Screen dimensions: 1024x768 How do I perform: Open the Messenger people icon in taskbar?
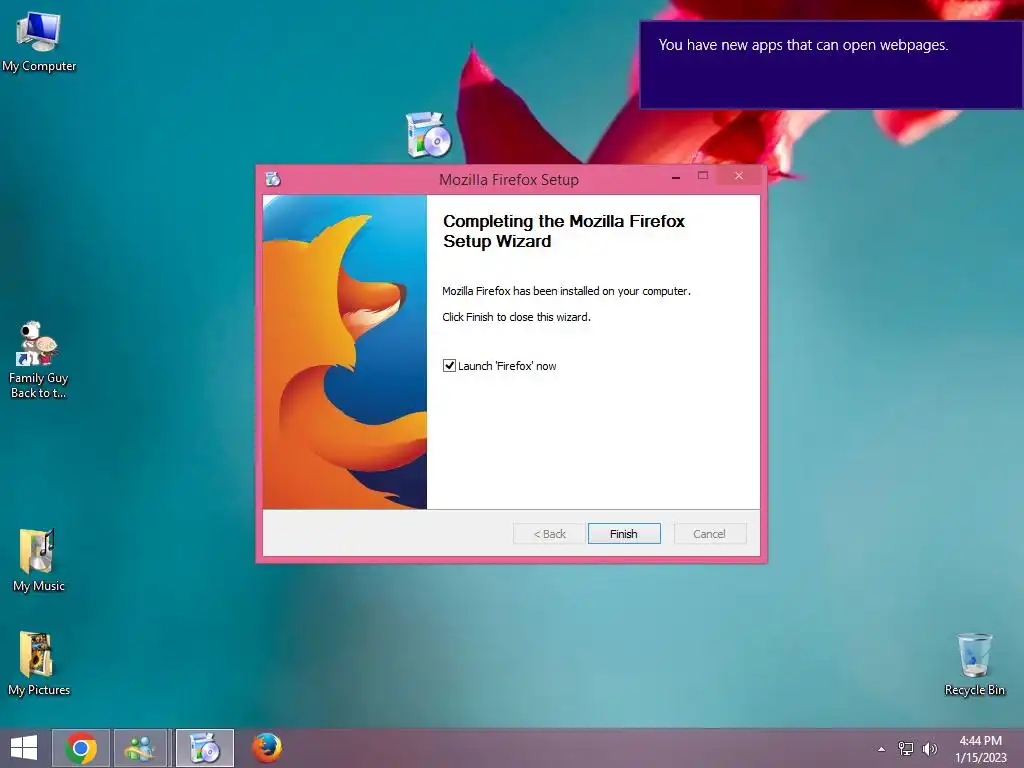click(x=140, y=748)
